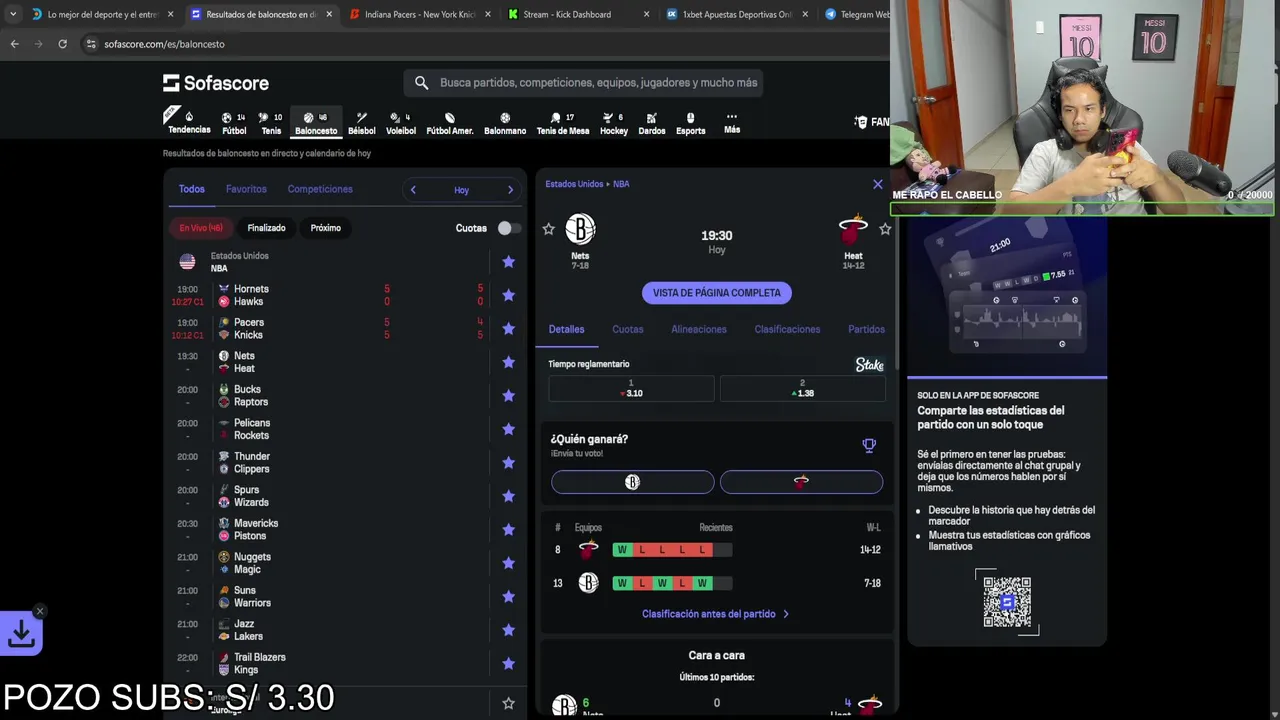Viewport: 1280px width, 720px height.
Task: Favorite the Heat team star
Action: tap(885, 229)
